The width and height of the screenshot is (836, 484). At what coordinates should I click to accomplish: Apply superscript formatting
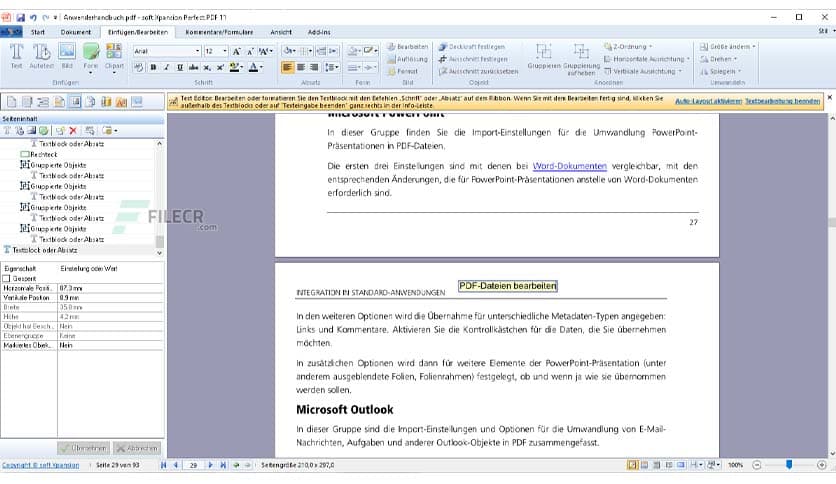220,67
